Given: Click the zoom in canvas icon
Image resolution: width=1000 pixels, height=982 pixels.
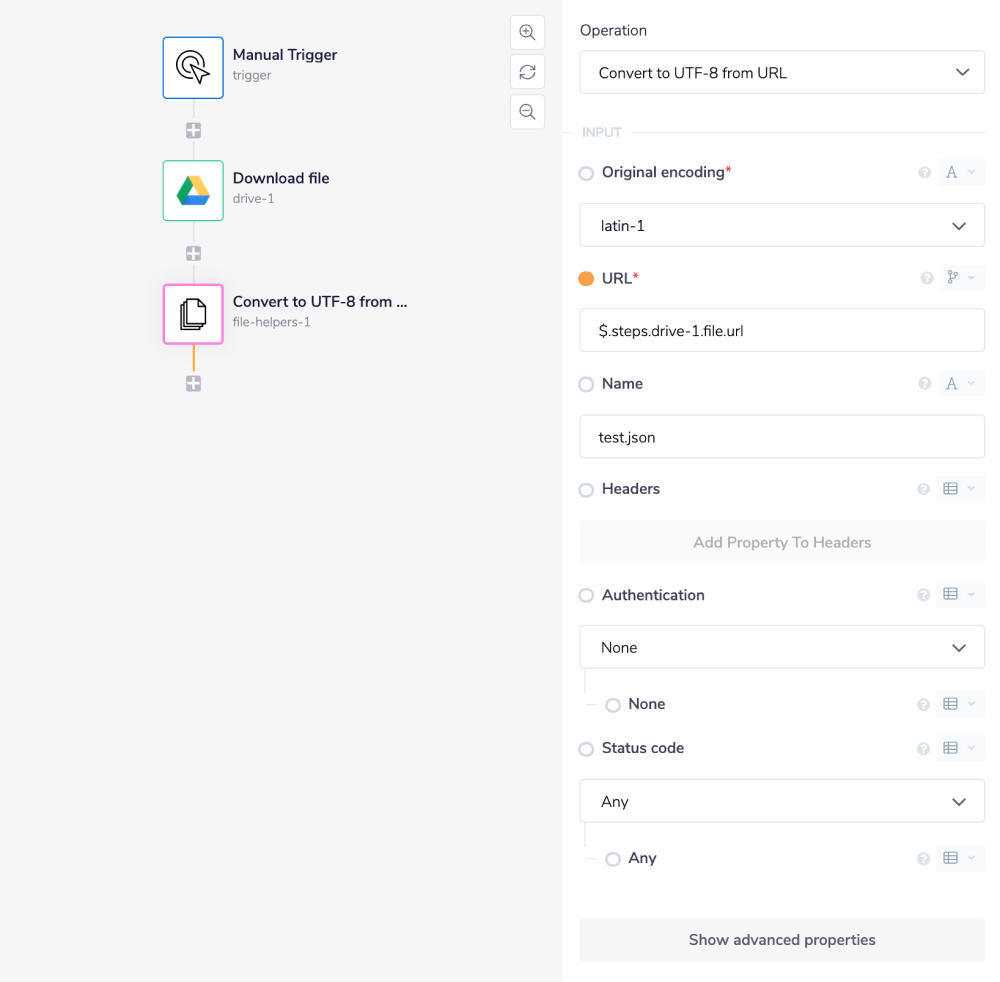Looking at the screenshot, I should (527, 32).
